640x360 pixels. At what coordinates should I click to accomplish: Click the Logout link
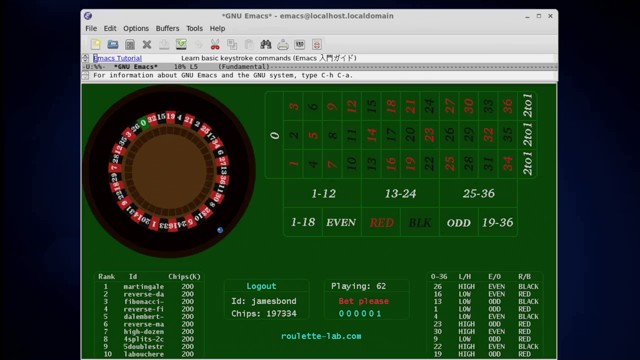pos(261,286)
